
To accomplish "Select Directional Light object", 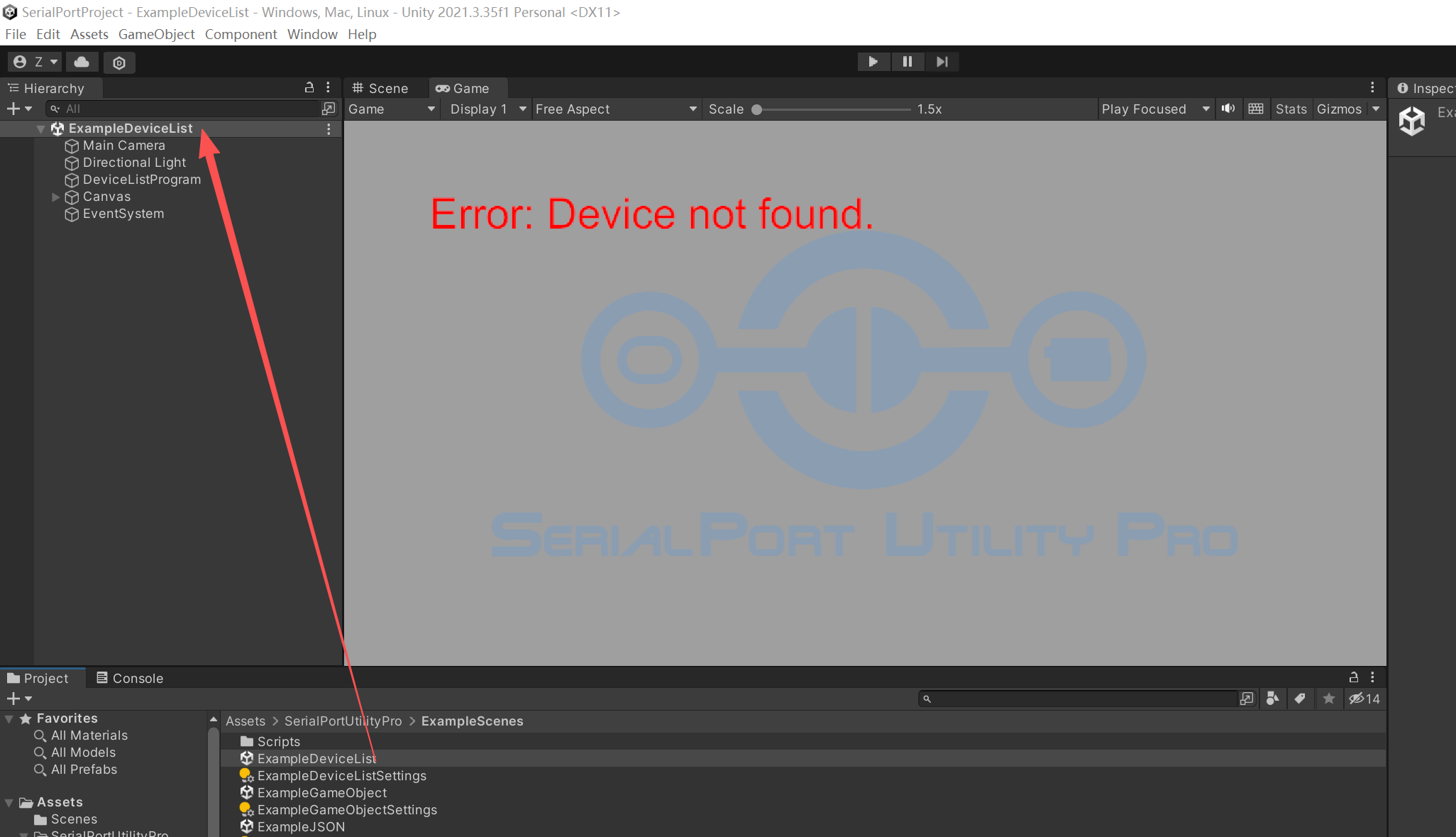I will tap(134, 163).
